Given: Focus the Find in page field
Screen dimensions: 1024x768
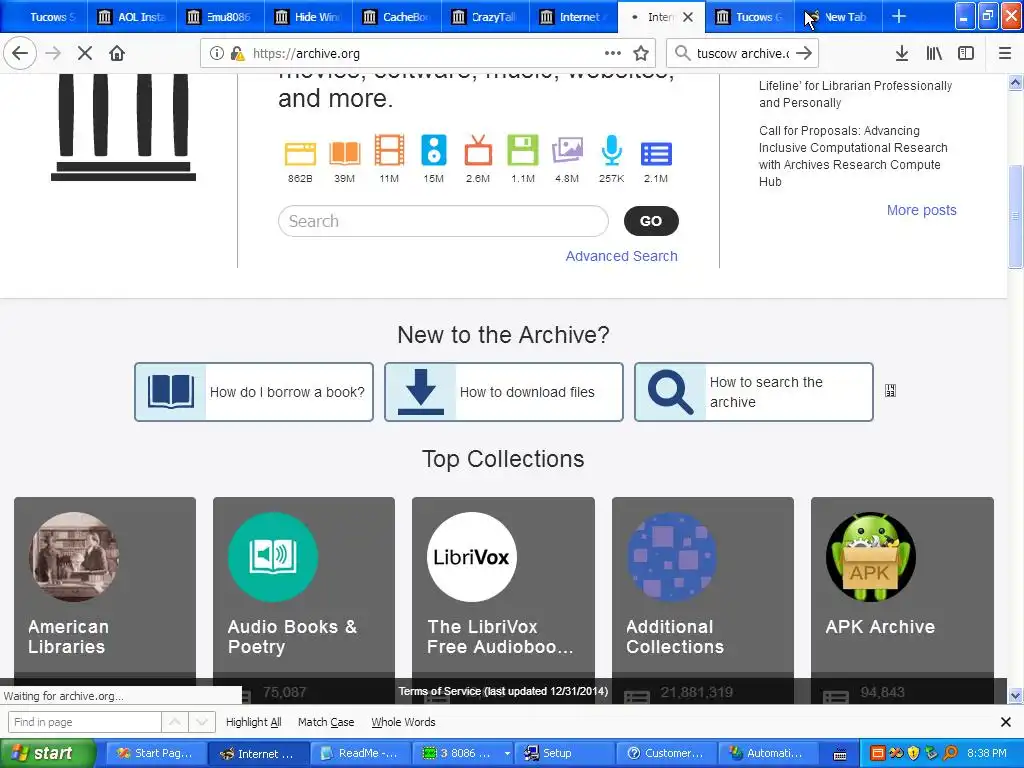Looking at the screenshot, I should point(84,722).
